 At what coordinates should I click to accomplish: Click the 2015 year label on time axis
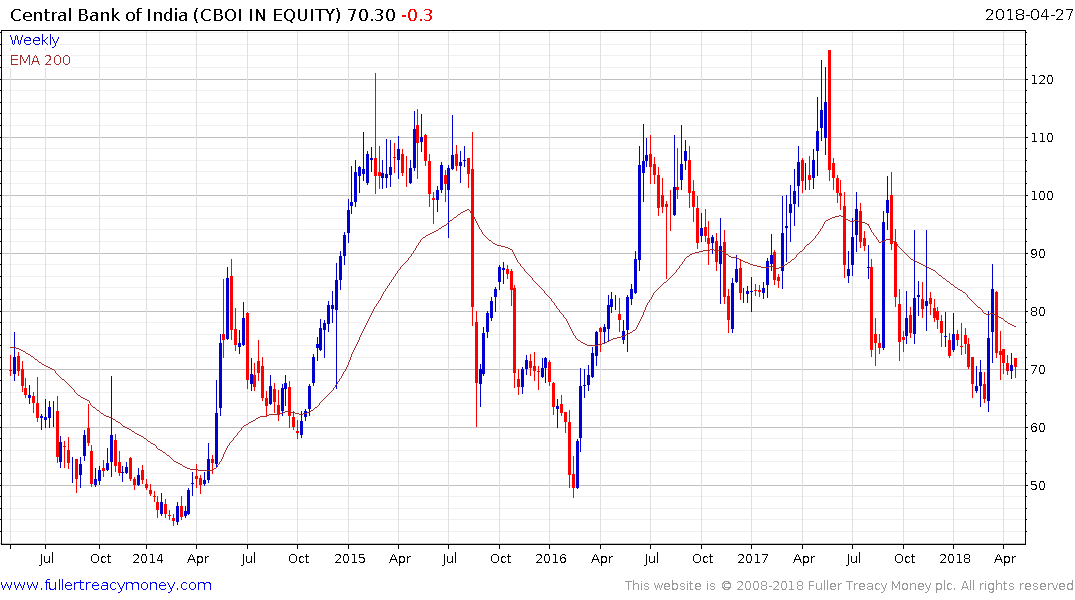tap(350, 559)
